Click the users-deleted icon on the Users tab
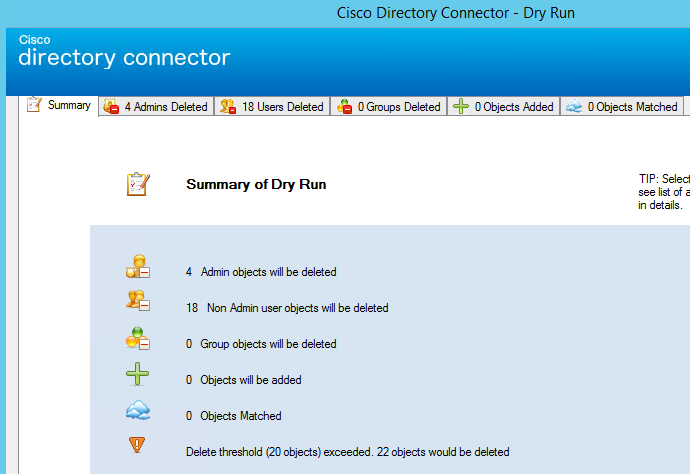The height and width of the screenshot is (474, 690). pos(228,106)
